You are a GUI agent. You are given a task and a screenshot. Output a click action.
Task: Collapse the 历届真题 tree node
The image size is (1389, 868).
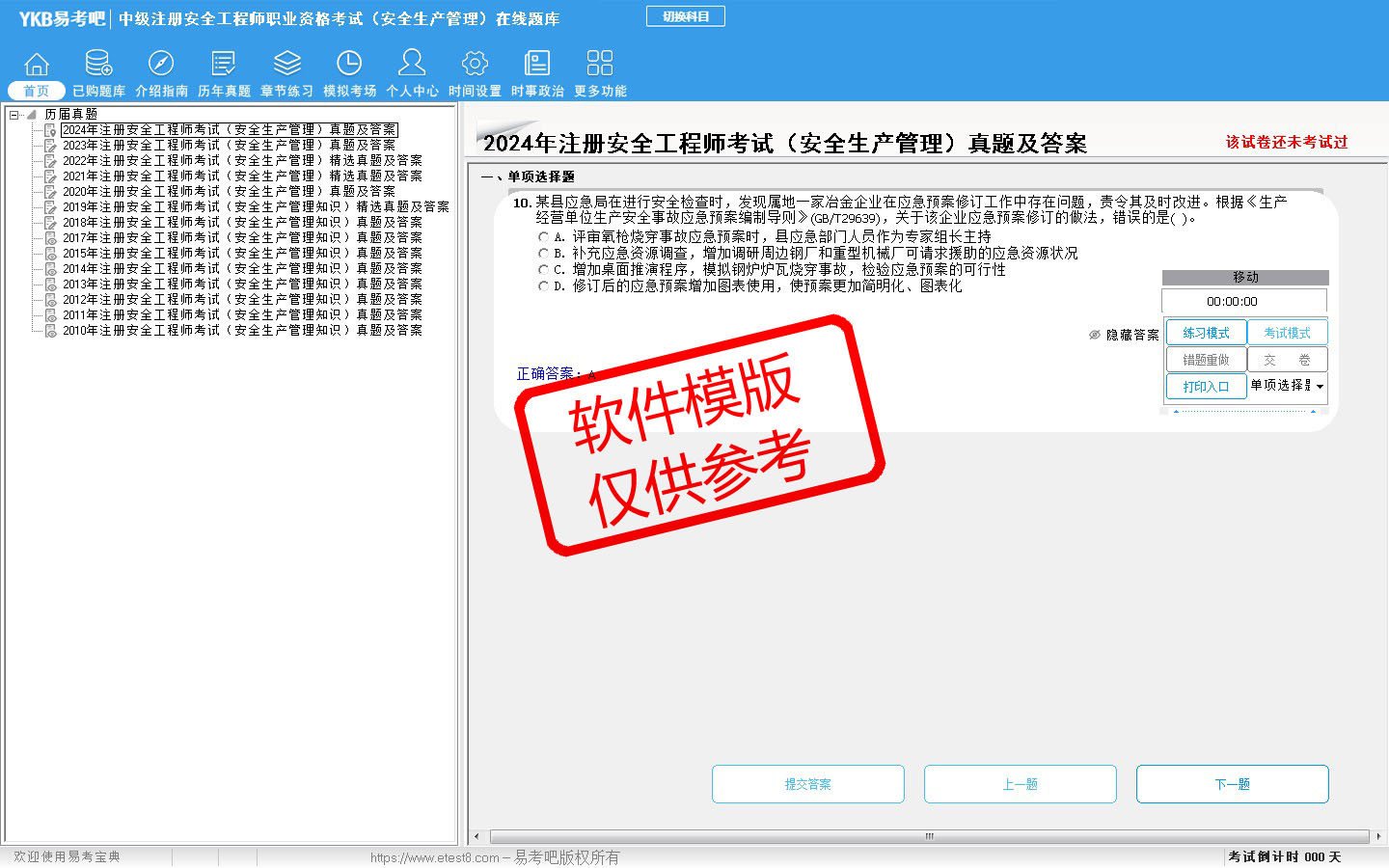tap(14, 115)
